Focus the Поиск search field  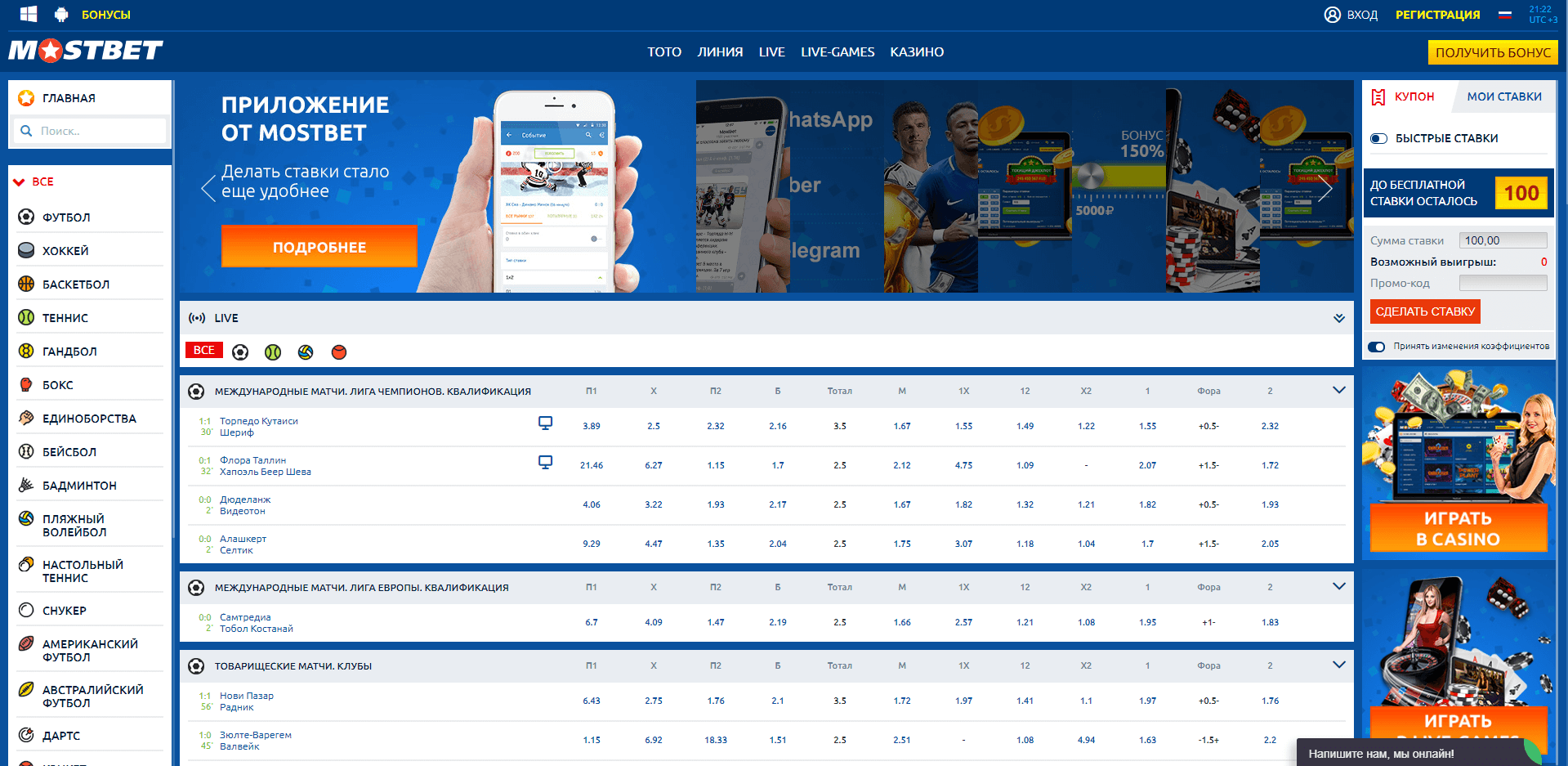(91, 131)
